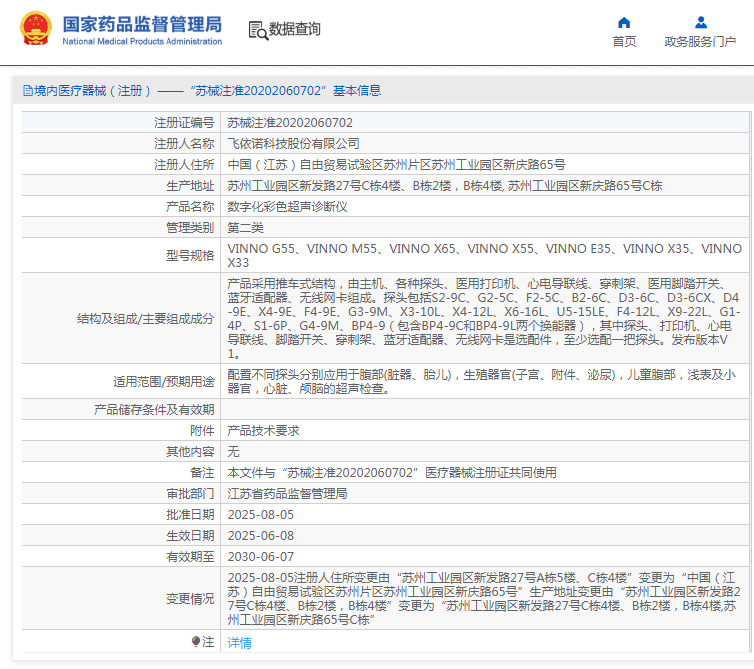The height and width of the screenshot is (669, 754).
Task: Click the 审批部门 label cell
Action: [121, 493]
